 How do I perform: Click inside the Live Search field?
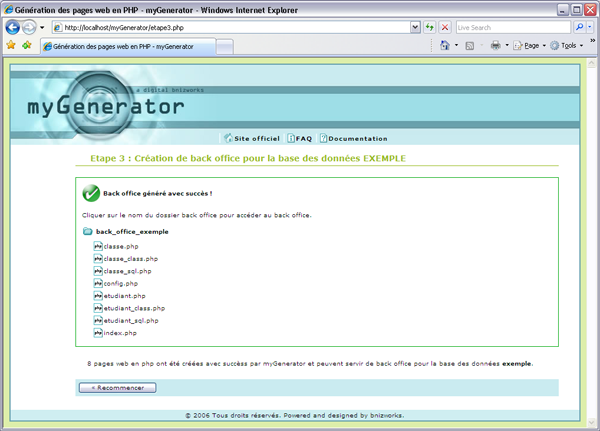(x=512, y=27)
